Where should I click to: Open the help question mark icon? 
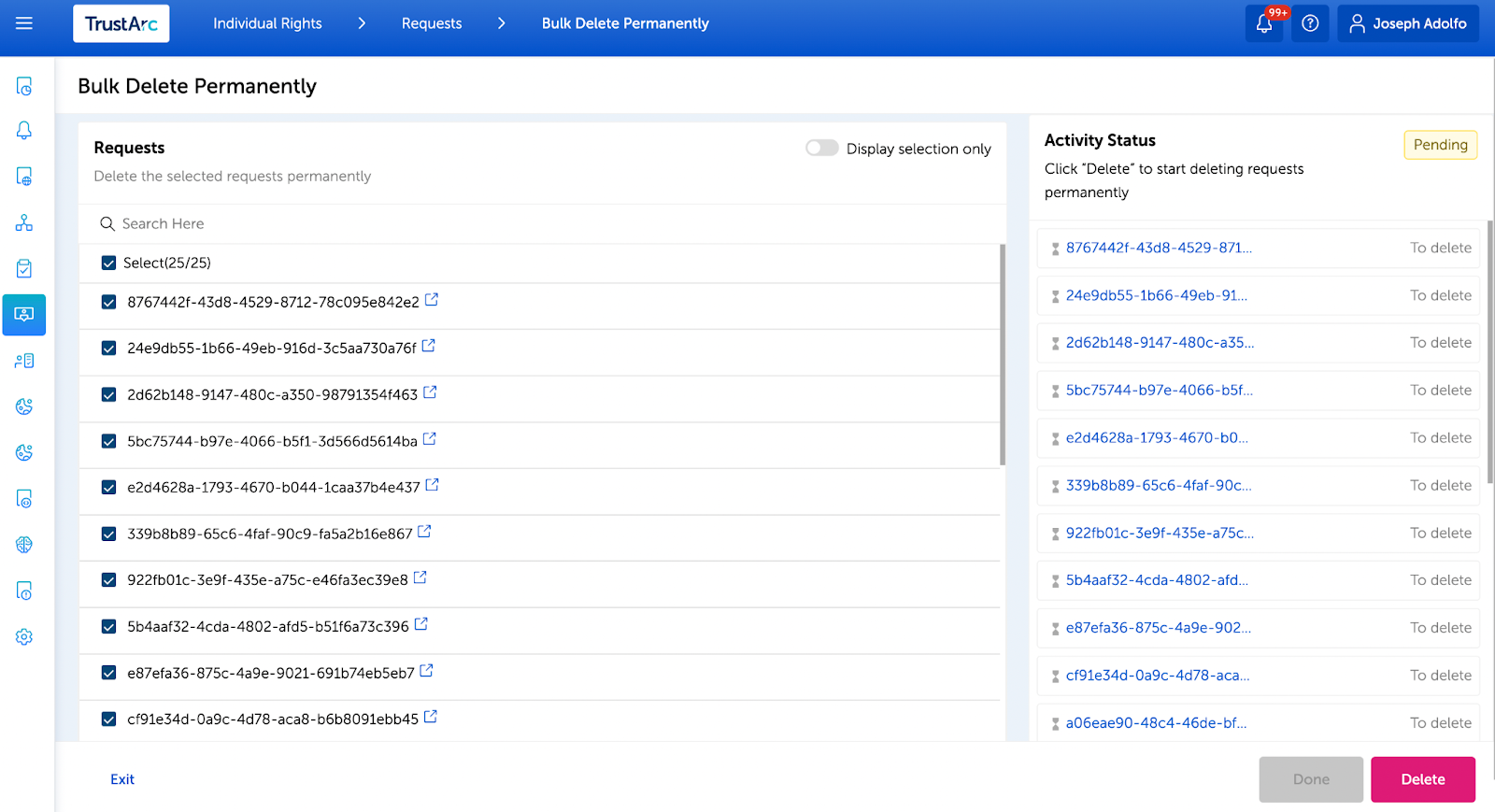point(1310,23)
